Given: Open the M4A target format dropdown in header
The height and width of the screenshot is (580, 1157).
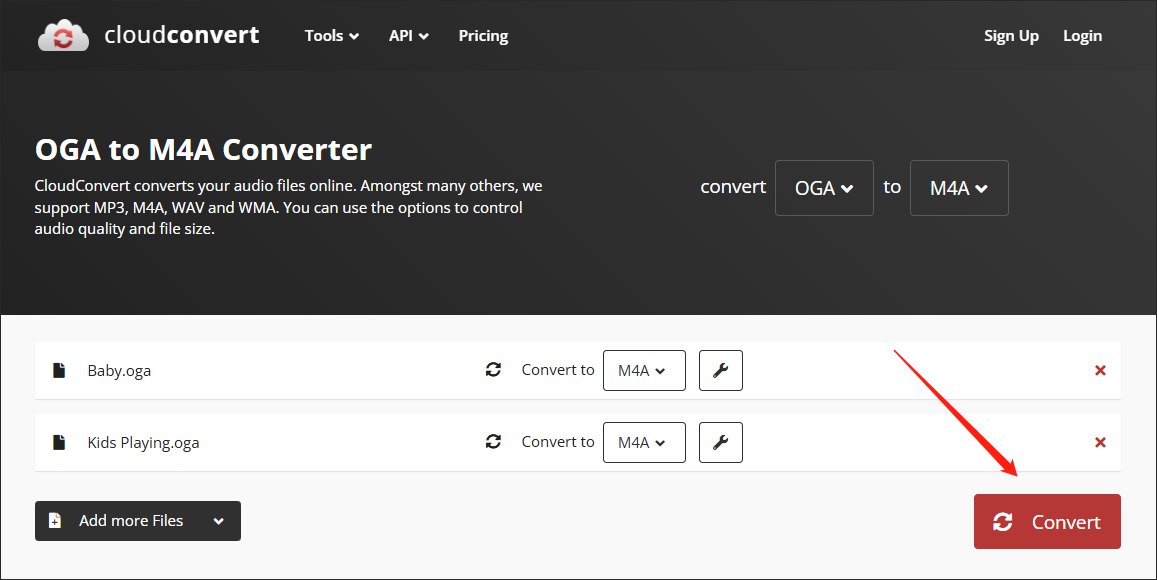Looking at the screenshot, I should [959, 188].
